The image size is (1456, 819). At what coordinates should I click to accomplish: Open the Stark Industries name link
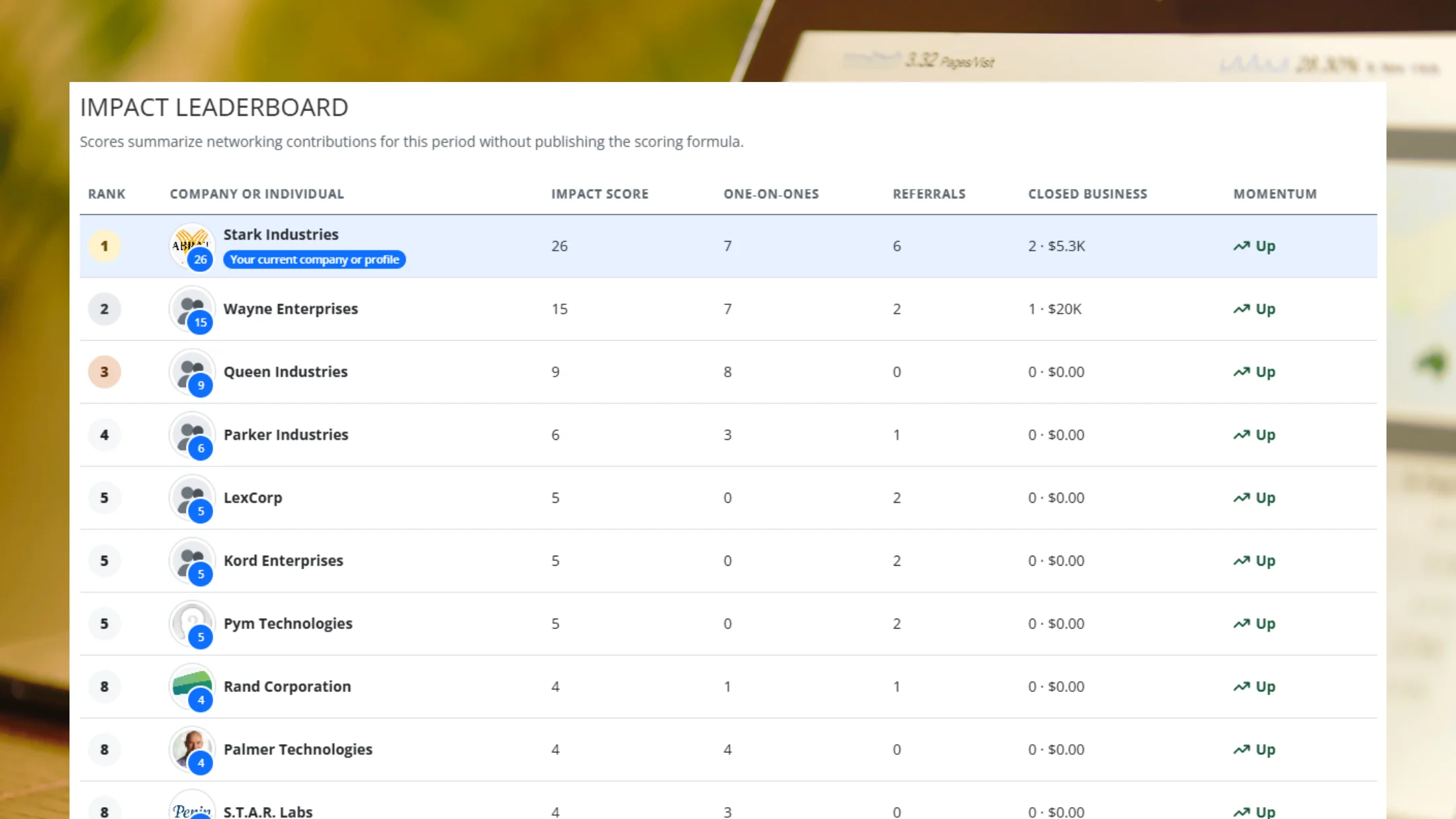(281, 234)
